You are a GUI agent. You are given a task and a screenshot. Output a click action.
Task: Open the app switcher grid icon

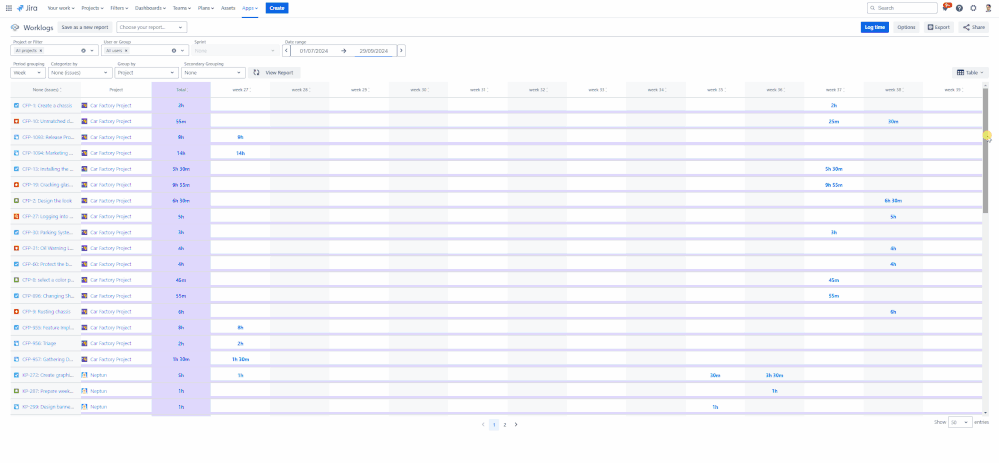tap(9, 8)
